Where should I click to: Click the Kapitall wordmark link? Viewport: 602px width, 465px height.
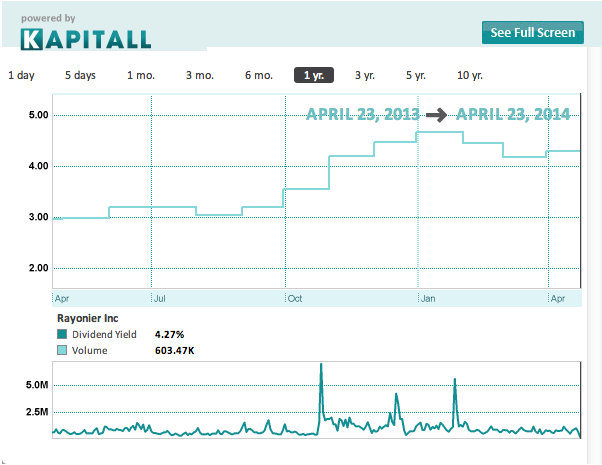[86, 39]
